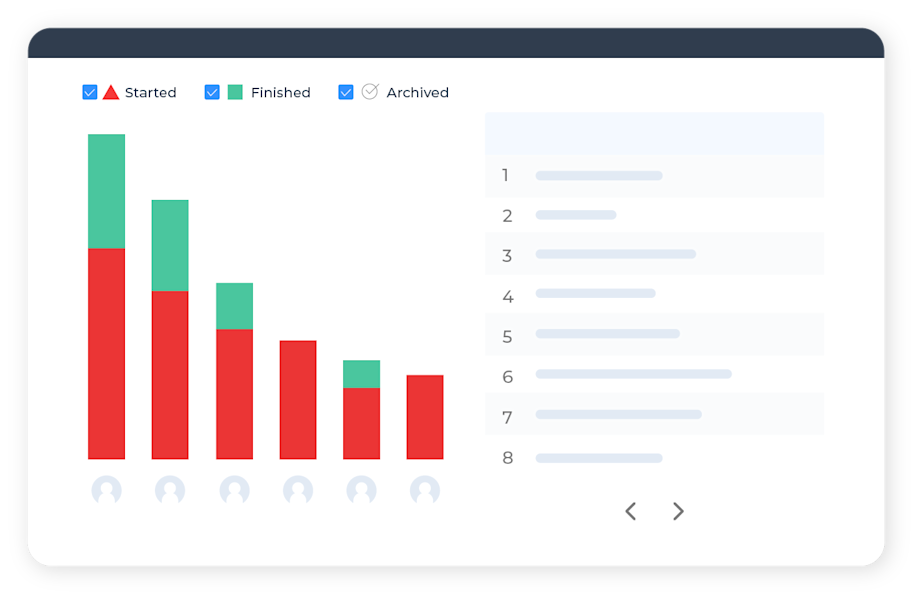Click list row number 6
This screenshot has height=600, width=919.
point(655,374)
